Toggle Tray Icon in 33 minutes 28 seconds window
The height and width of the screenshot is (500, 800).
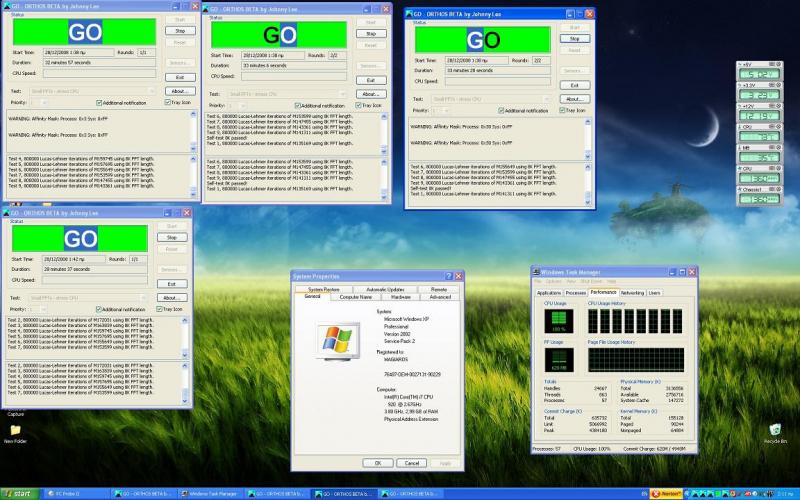pos(563,110)
